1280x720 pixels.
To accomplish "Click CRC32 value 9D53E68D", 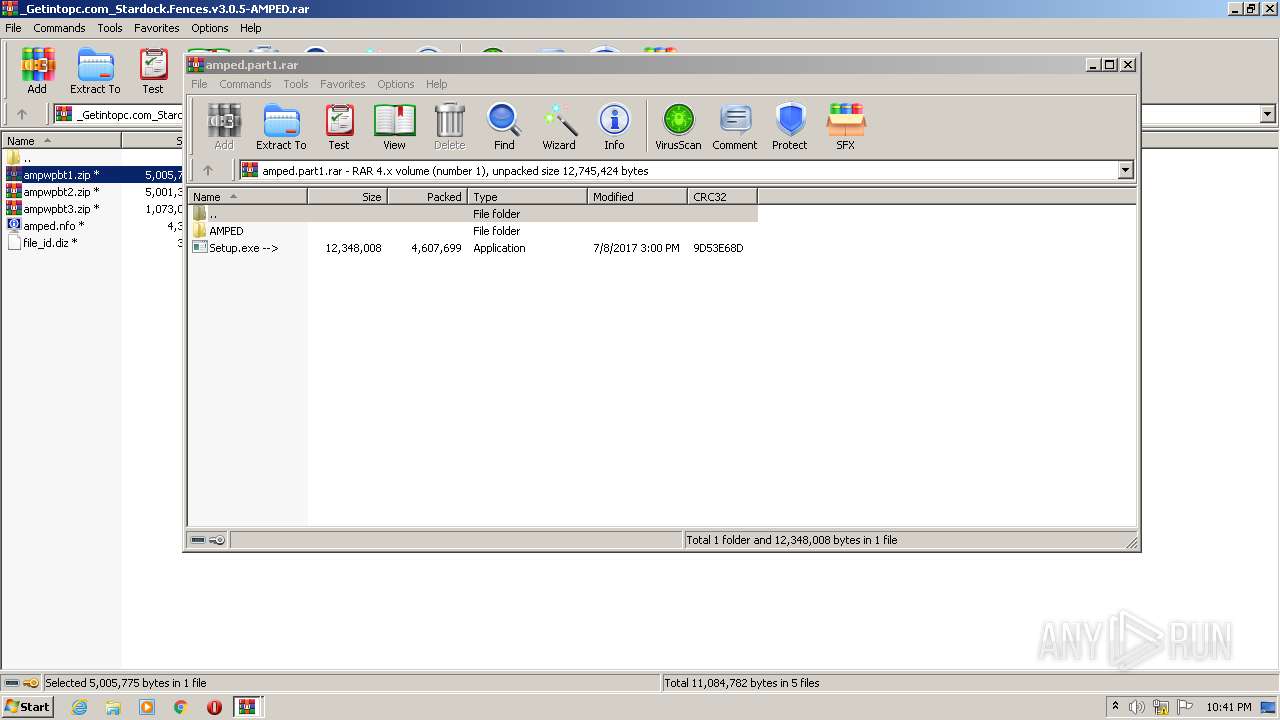I will tap(718, 248).
